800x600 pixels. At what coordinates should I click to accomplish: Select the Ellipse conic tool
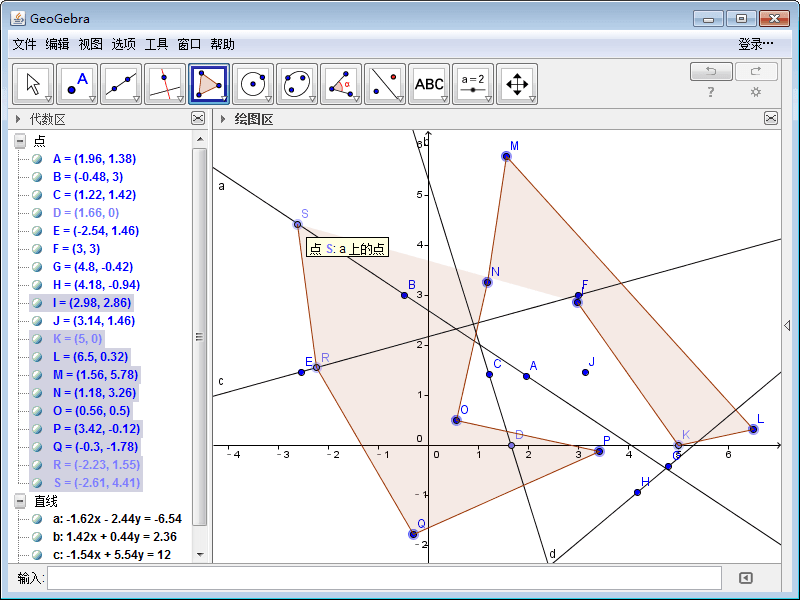click(296, 84)
